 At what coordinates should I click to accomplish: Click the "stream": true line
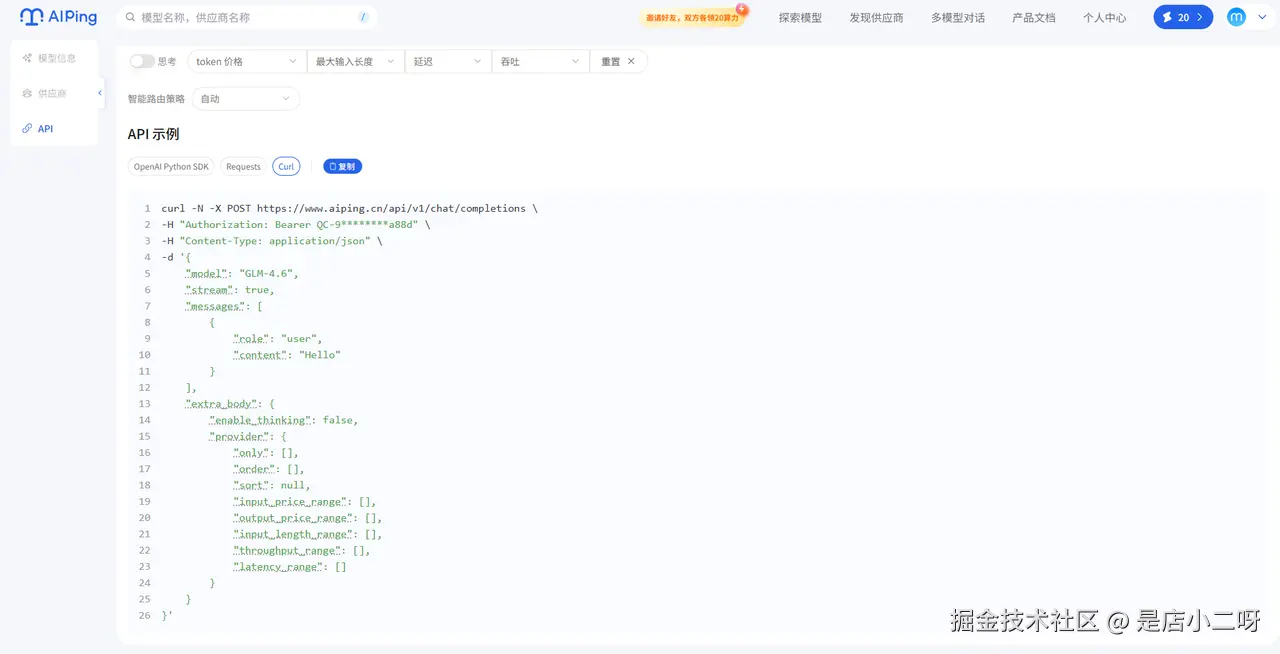pyautogui.click(x=230, y=290)
